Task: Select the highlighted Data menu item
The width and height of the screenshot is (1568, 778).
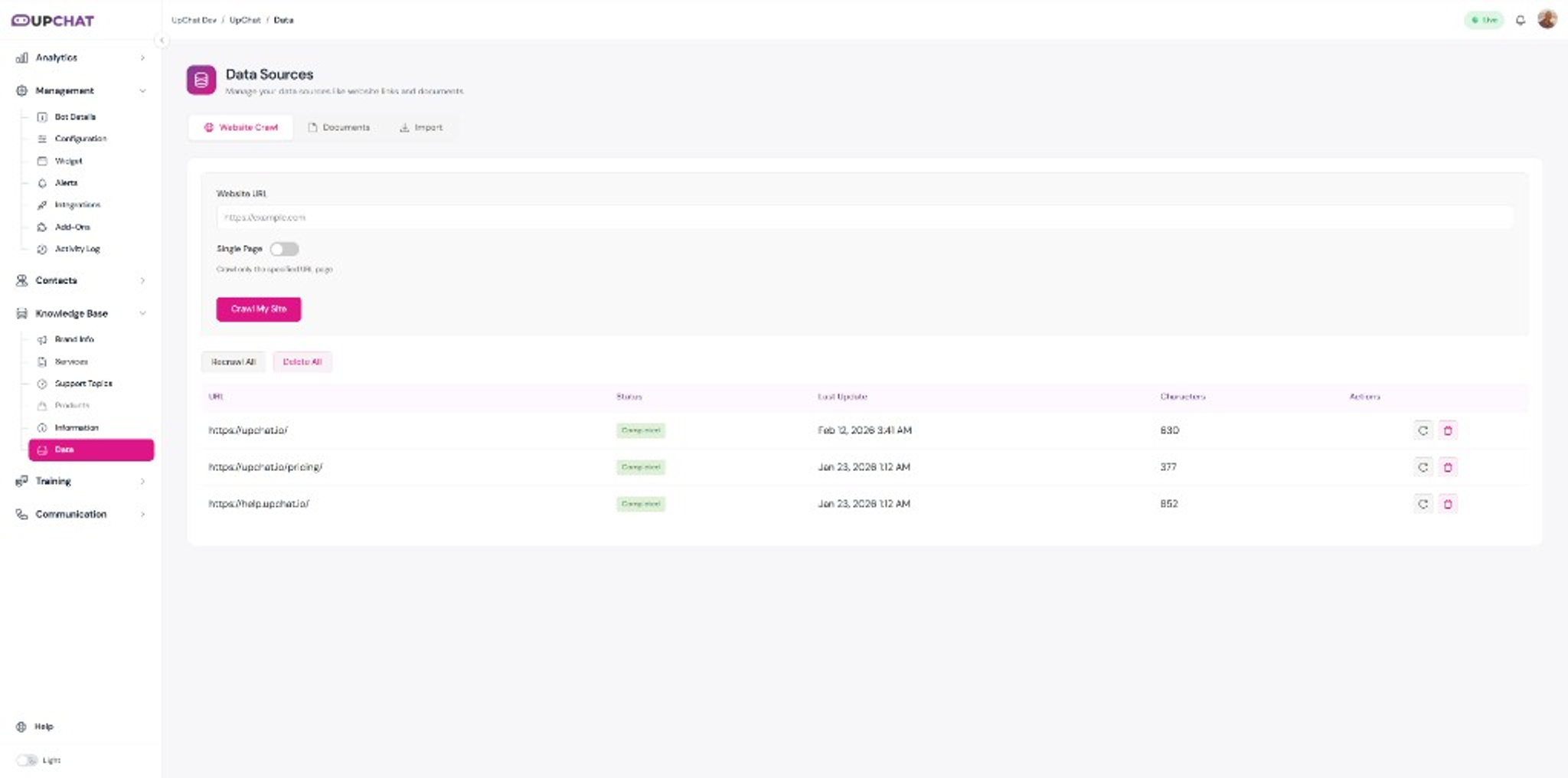Action: click(x=91, y=449)
